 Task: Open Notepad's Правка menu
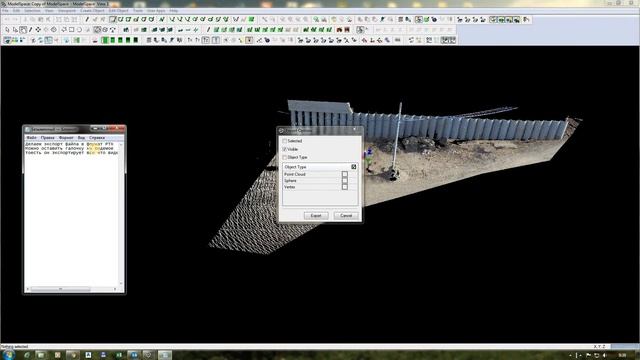coord(48,138)
